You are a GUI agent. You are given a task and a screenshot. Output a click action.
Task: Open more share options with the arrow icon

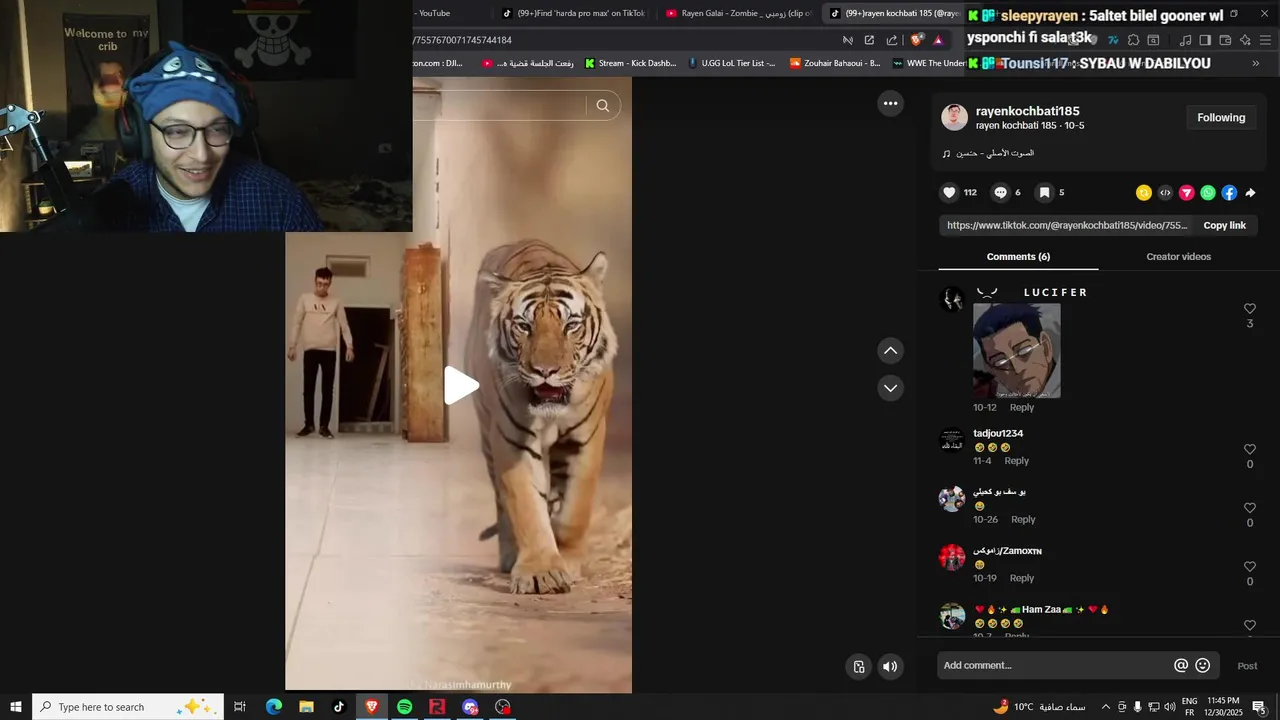pyautogui.click(x=1250, y=193)
